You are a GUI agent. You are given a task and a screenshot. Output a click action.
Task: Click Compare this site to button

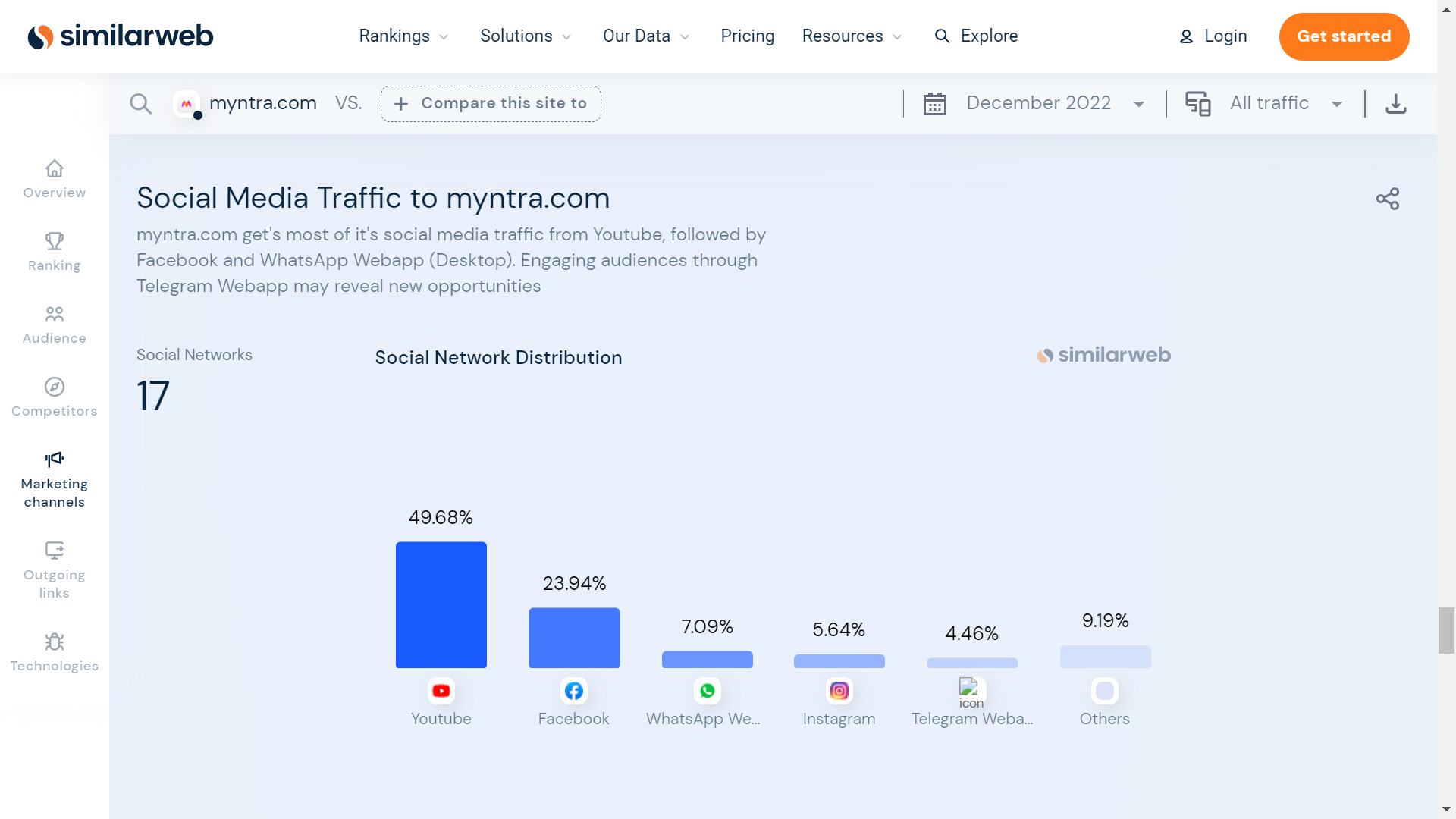point(491,103)
